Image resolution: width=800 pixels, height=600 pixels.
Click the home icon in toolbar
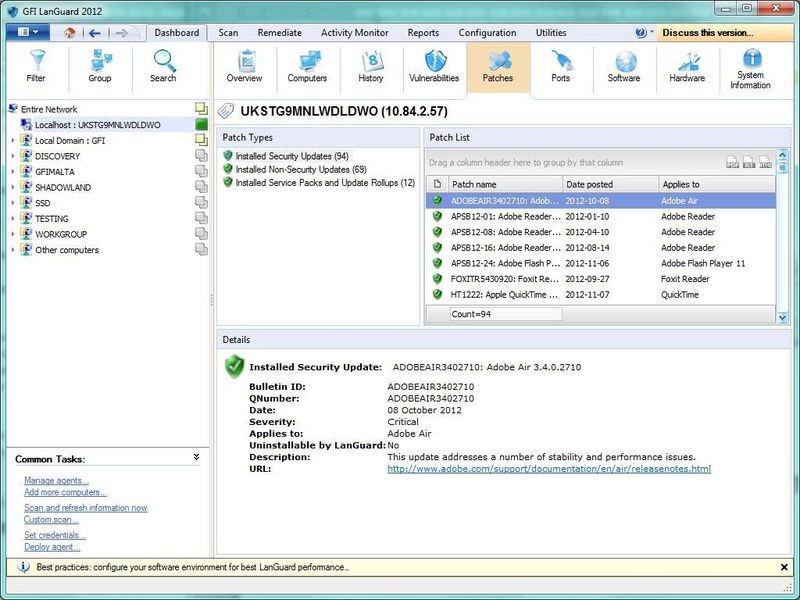pyautogui.click(x=70, y=33)
